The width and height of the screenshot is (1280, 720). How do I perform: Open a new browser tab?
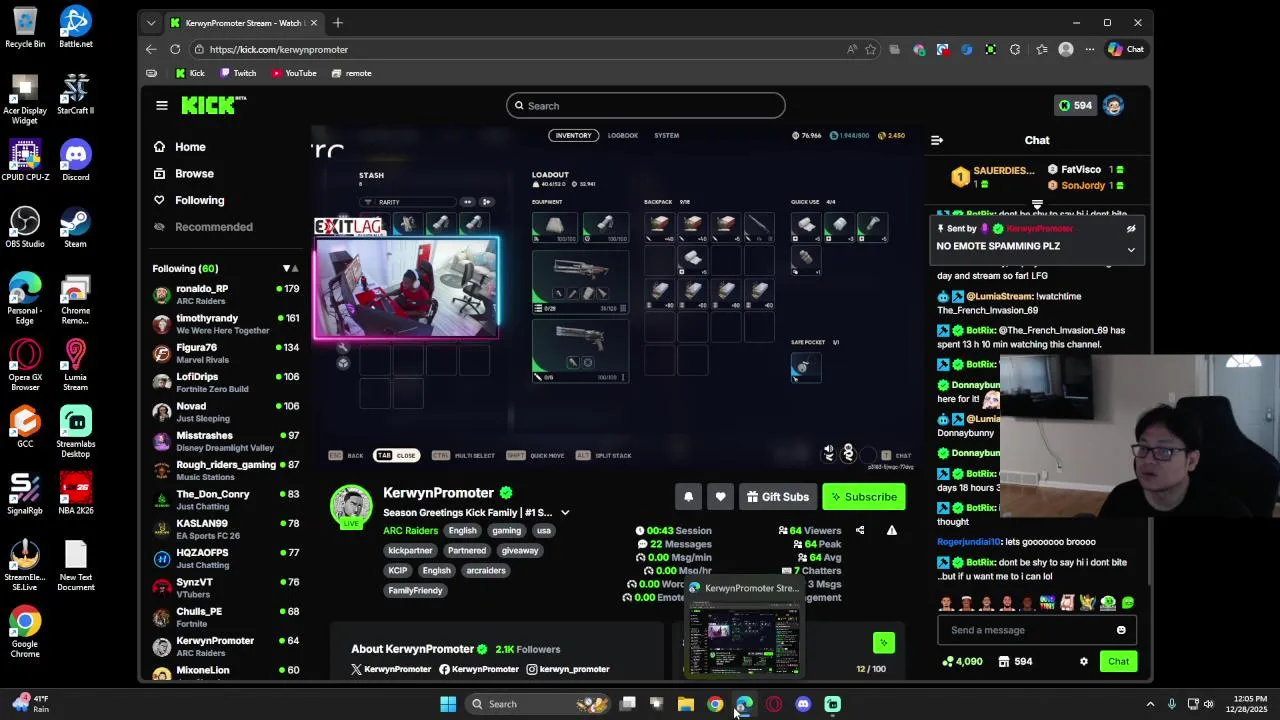[338, 23]
